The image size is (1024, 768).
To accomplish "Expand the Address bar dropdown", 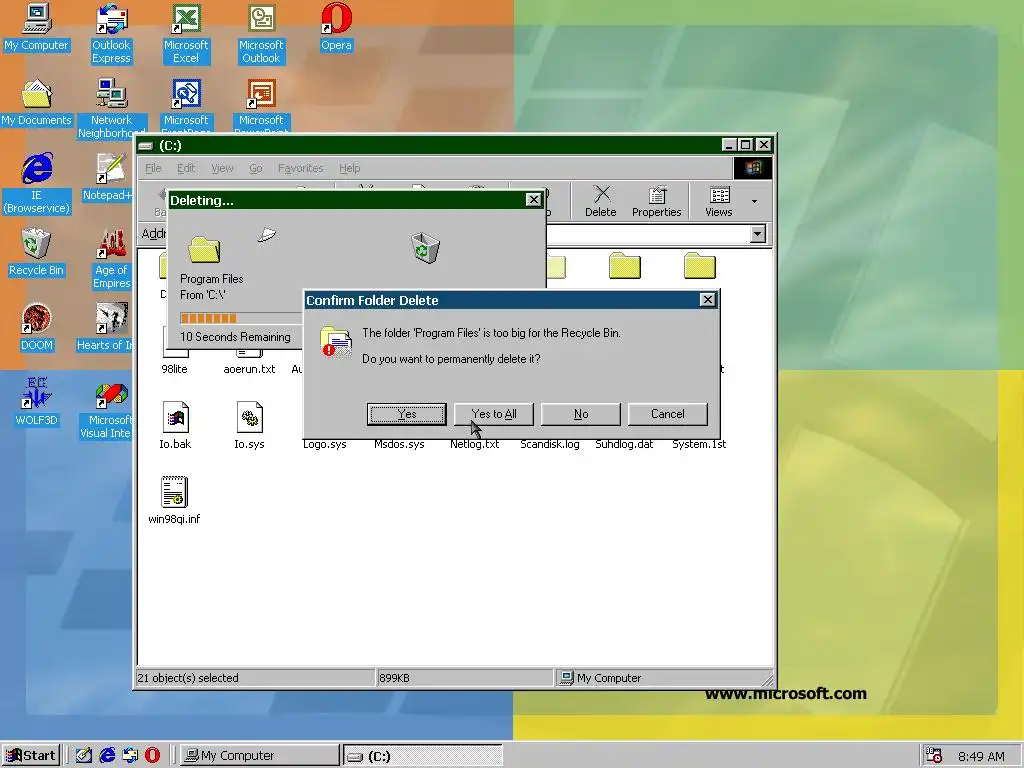I will pyautogui.click(x=758, y=234).
